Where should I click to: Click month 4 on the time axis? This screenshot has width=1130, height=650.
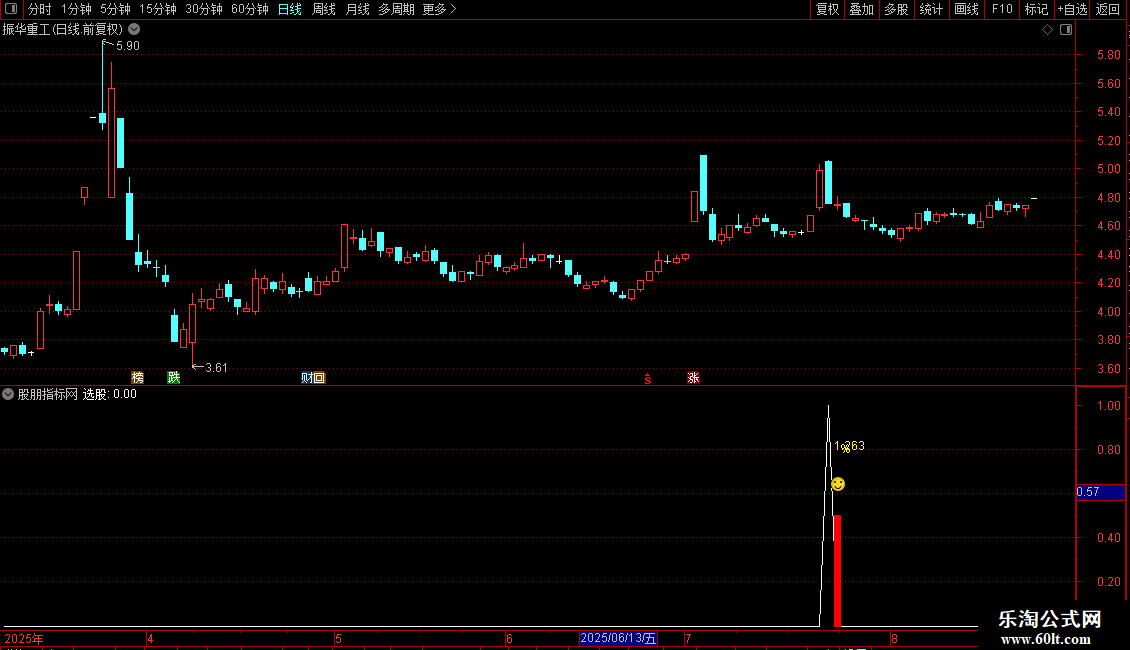click(150, 639)
